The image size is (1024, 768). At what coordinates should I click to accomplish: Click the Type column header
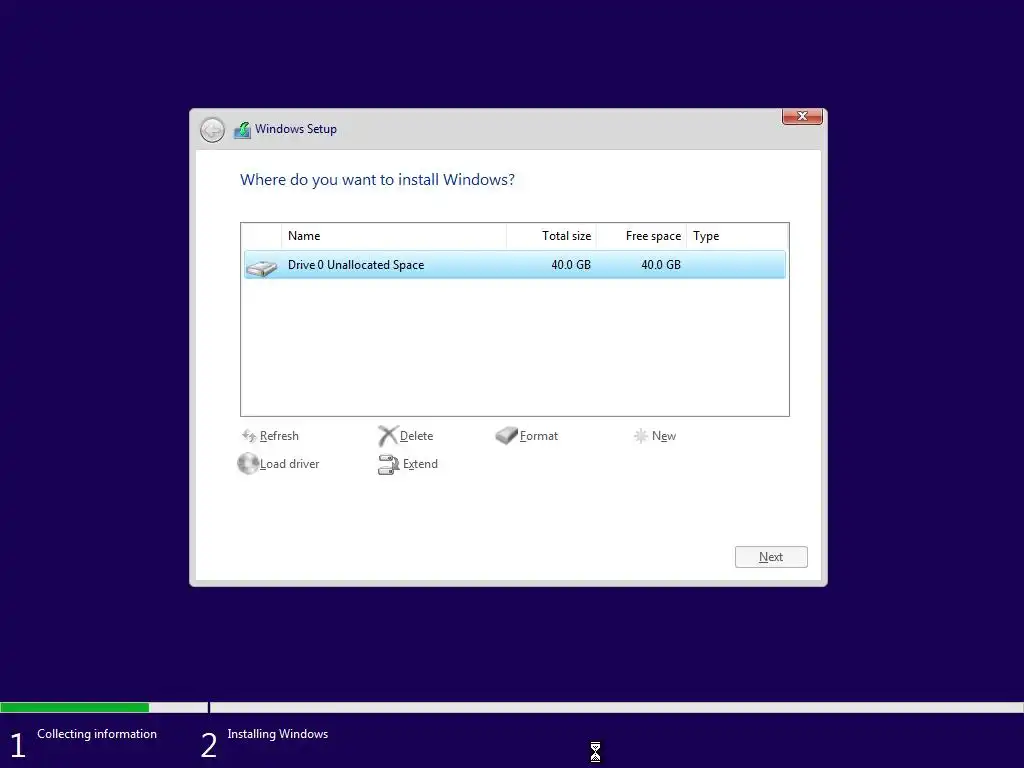[x=737, y=236]
